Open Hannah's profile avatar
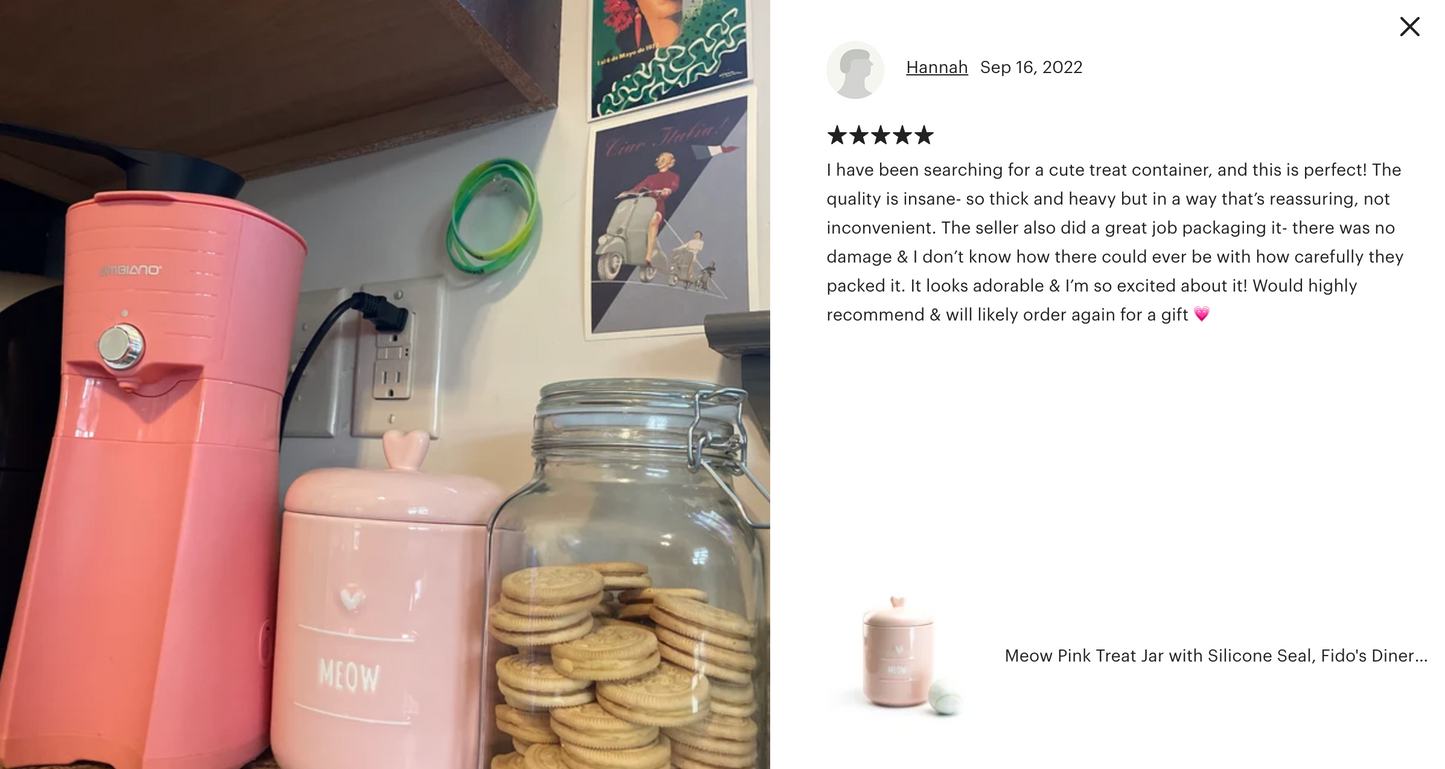The image size is (1445, 769). coord(855,70)
